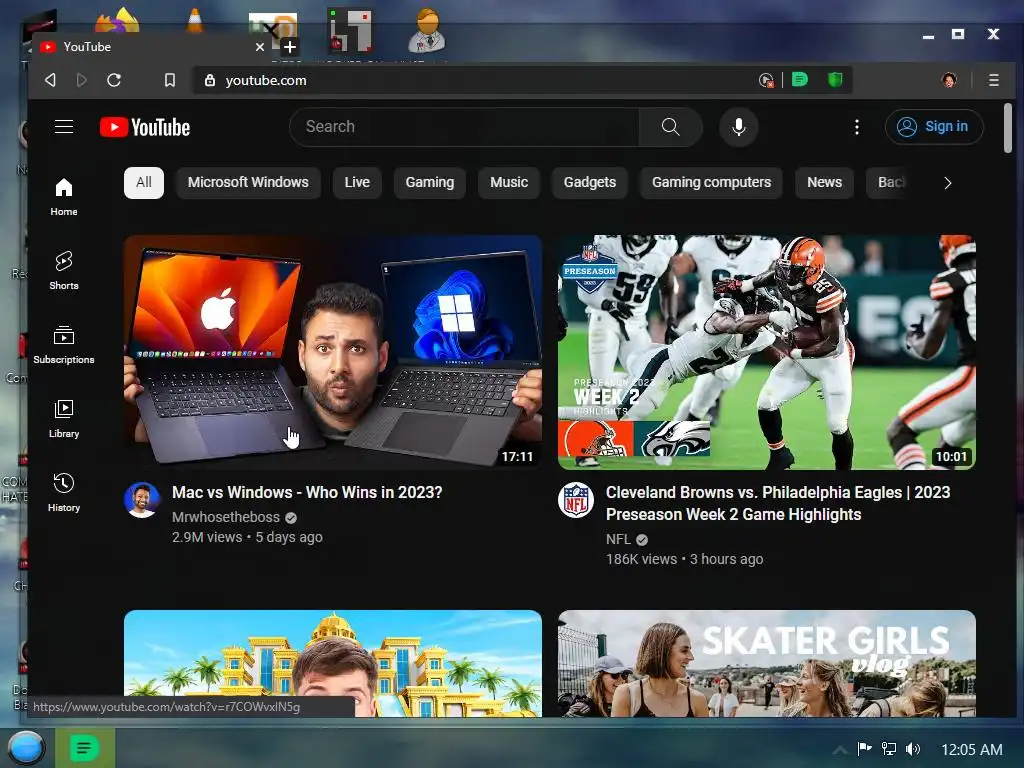
Task: Click the start orb on taskbar
Action: (x=26, y=748)
